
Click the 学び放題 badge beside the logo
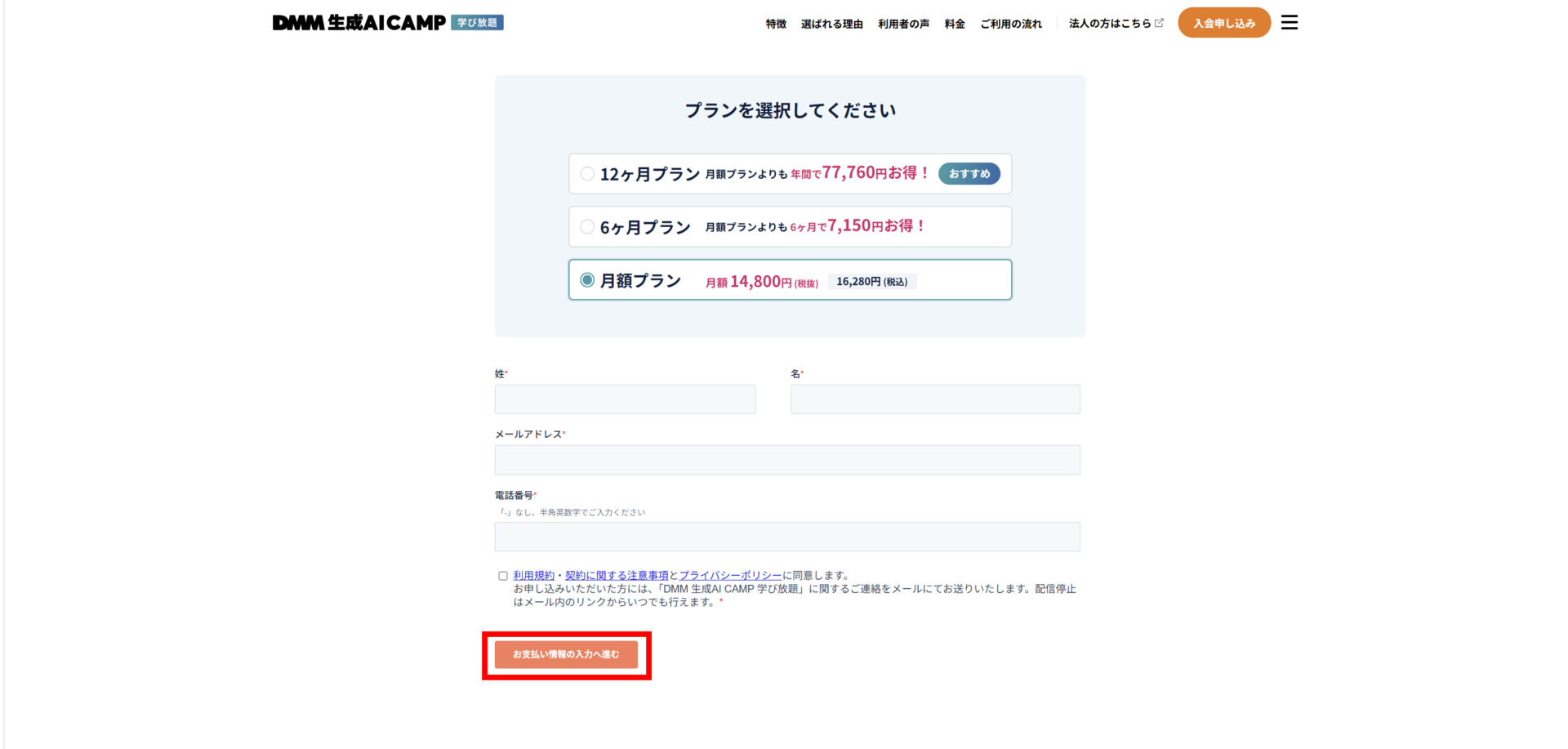click(x=477, y=23)
